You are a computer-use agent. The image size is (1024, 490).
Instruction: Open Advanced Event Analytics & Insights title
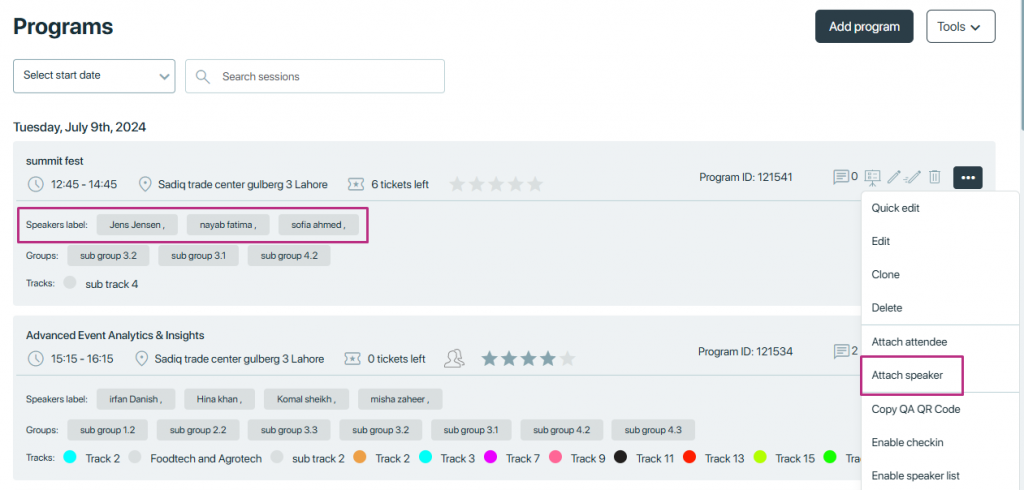coord(115,335)
